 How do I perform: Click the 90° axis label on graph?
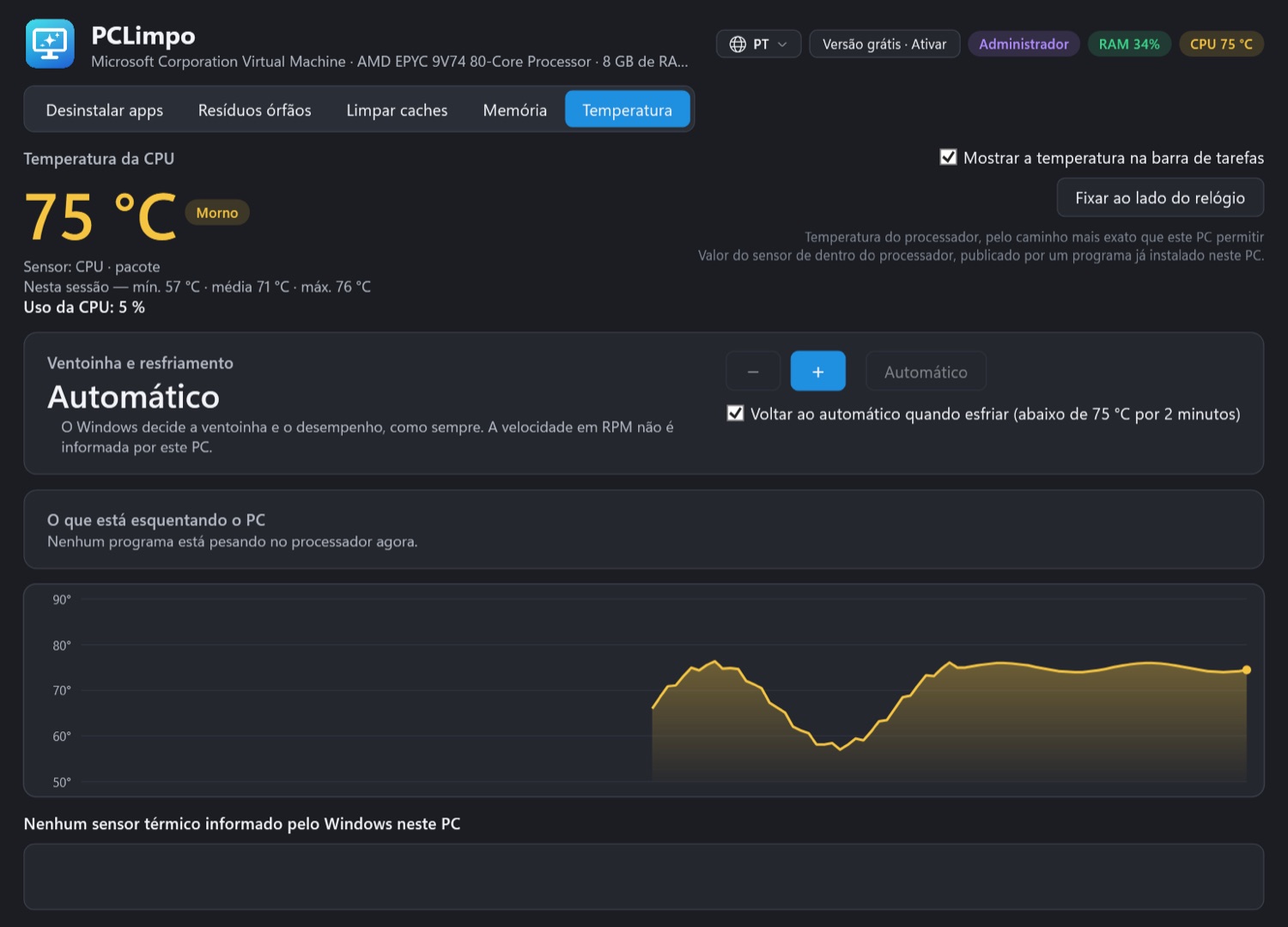click(62, 599)
